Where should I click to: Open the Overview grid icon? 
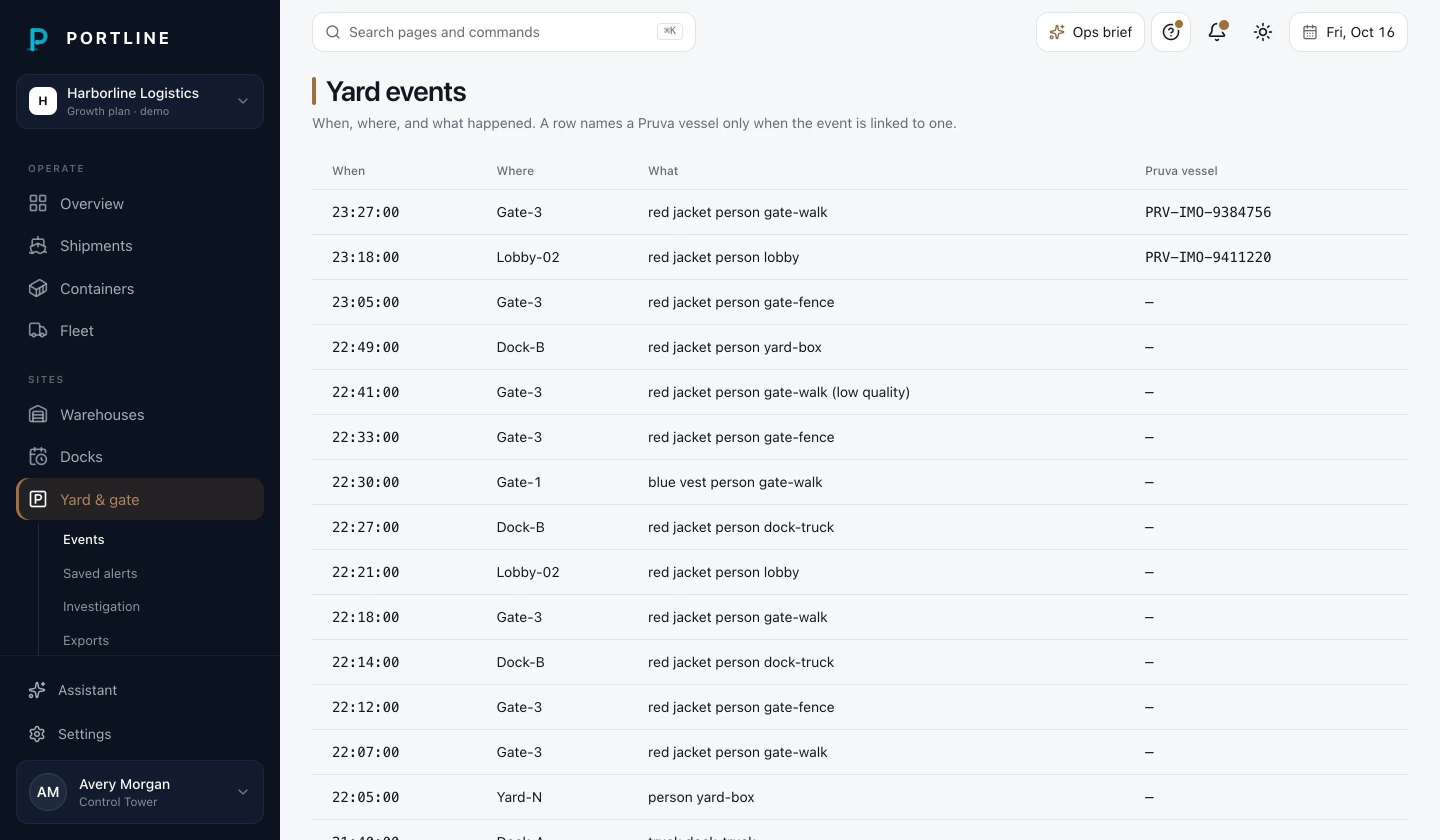(x=37, y=203)
